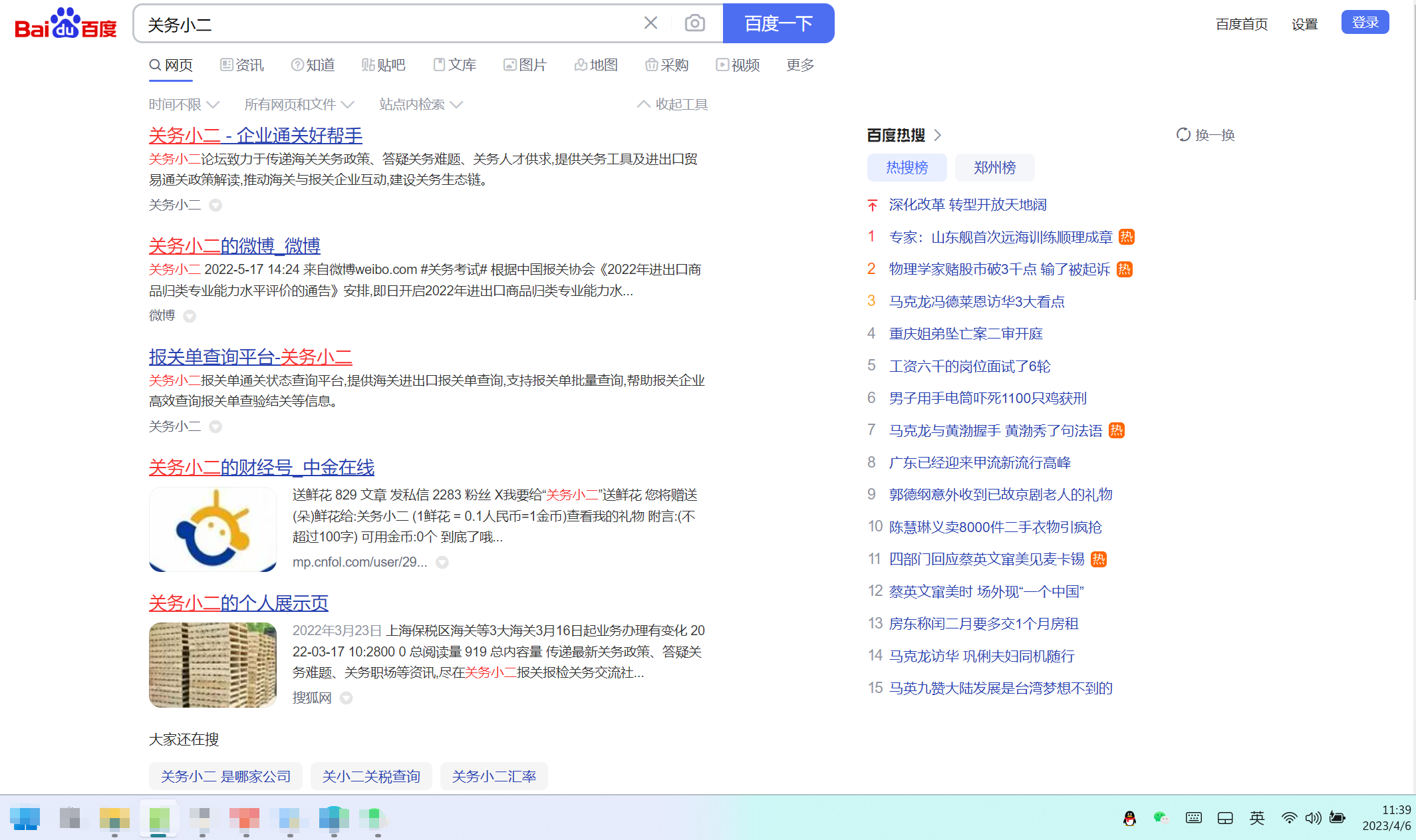Open hot item 马克龙冯德莱恩访华3大看点
The image size is (1416, 840).
click(x=977, y=301)
